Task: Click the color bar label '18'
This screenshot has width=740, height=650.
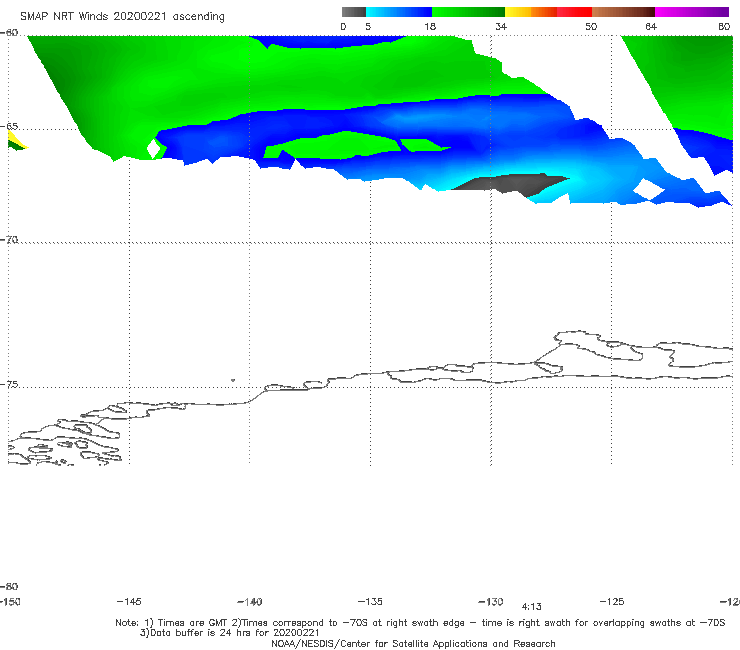Action: 430,26
